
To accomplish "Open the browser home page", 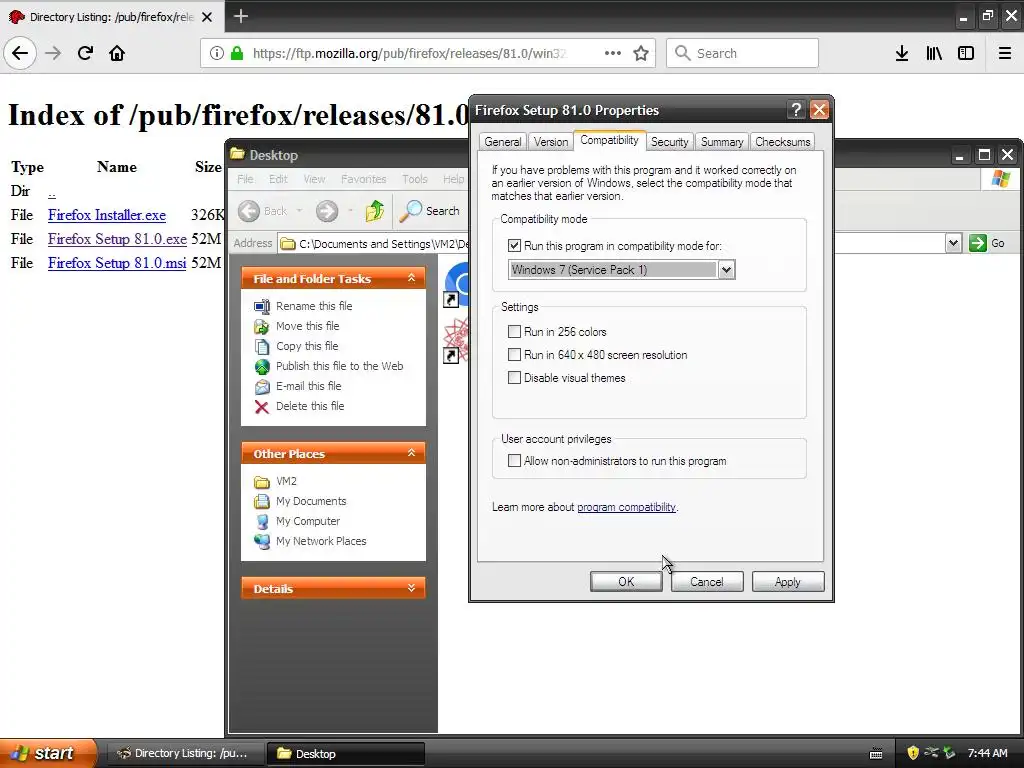I will [x=117, y=53].
